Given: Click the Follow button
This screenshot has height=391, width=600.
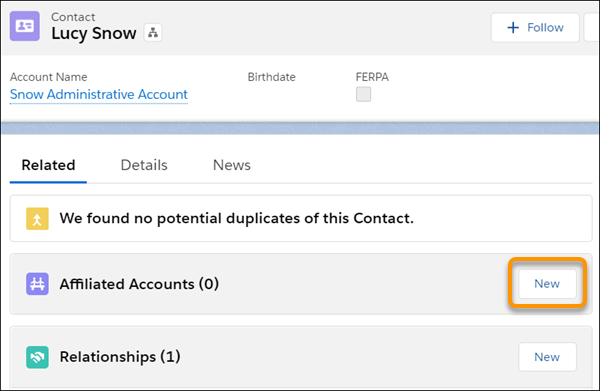Looking at the screenshot, I should [x=535, y=28].
